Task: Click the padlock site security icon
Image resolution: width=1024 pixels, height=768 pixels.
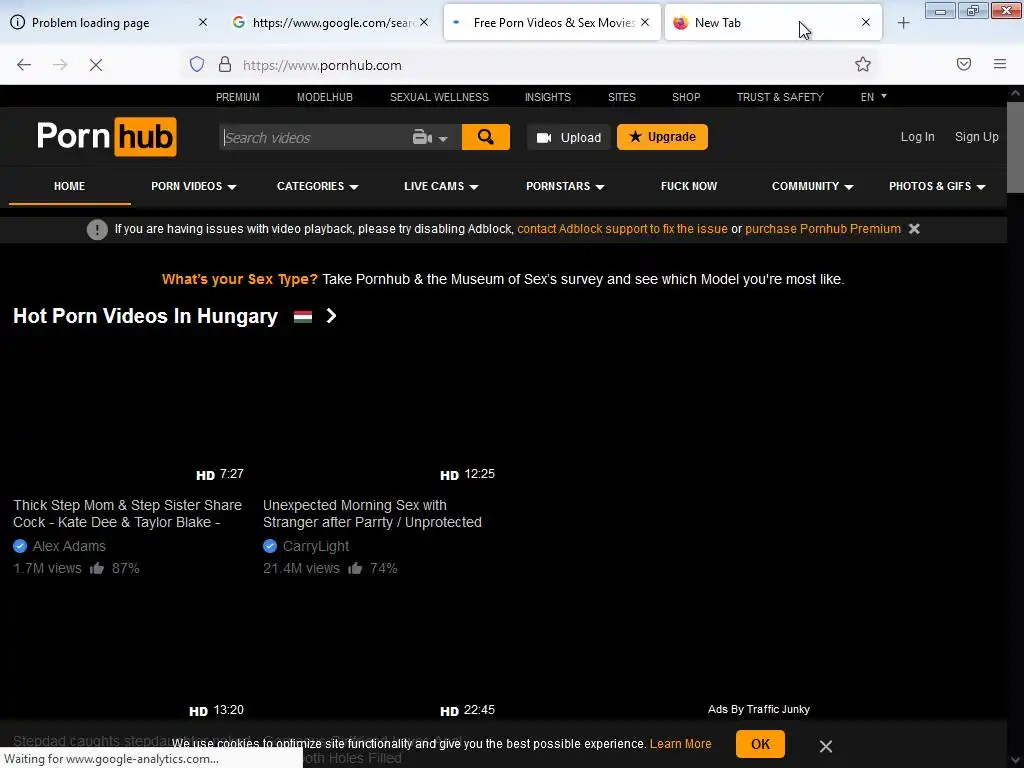Action: pyautogui.click(x=225, y=64)
